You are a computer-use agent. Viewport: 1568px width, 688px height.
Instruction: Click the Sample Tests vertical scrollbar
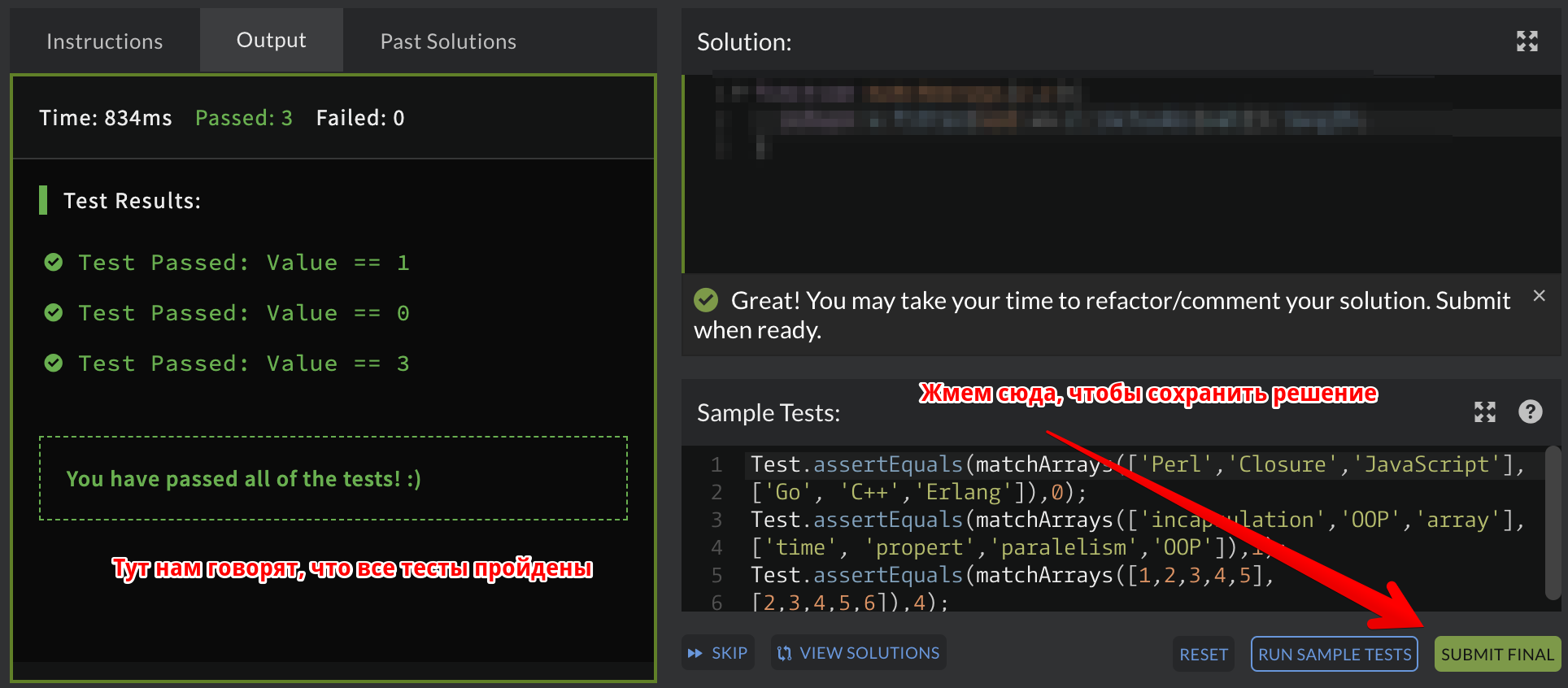pyautogui.click(x=1553, y=522)
